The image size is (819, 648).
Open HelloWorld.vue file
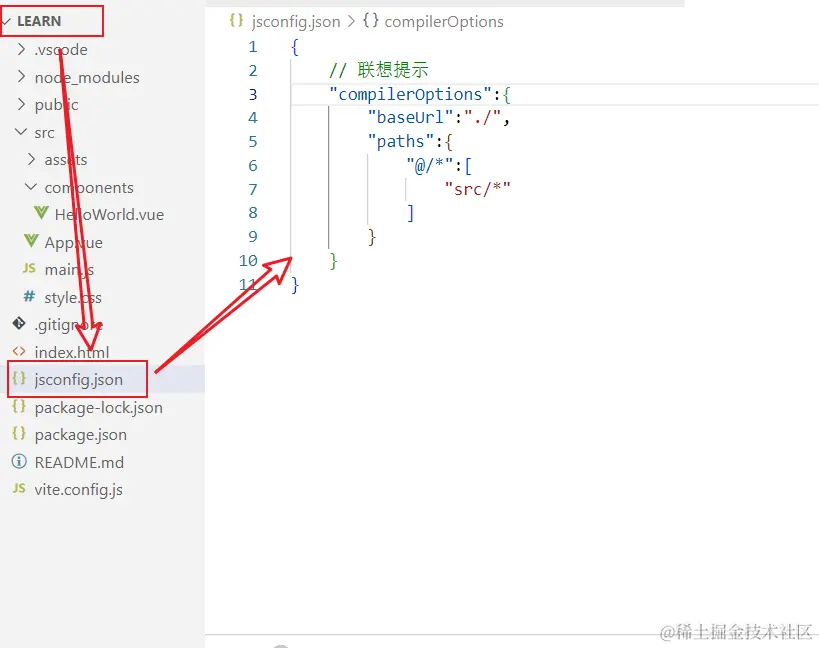(109, 215)
